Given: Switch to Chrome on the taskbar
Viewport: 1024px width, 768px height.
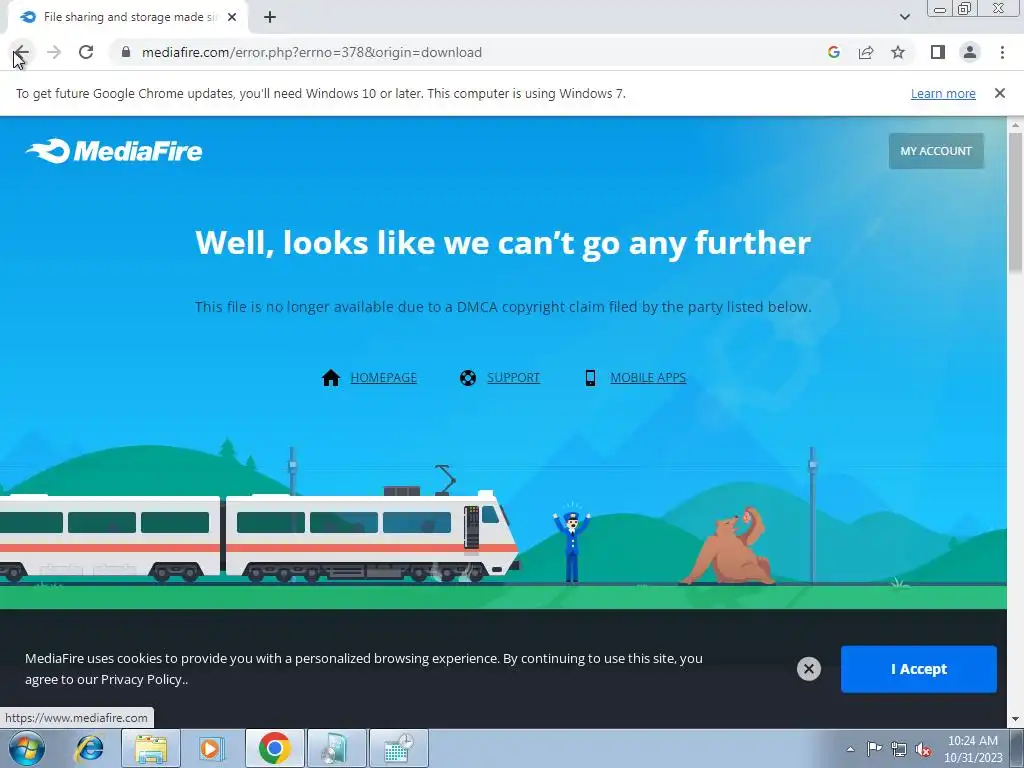Looking at the screenshot, I should tap(275, 748).
